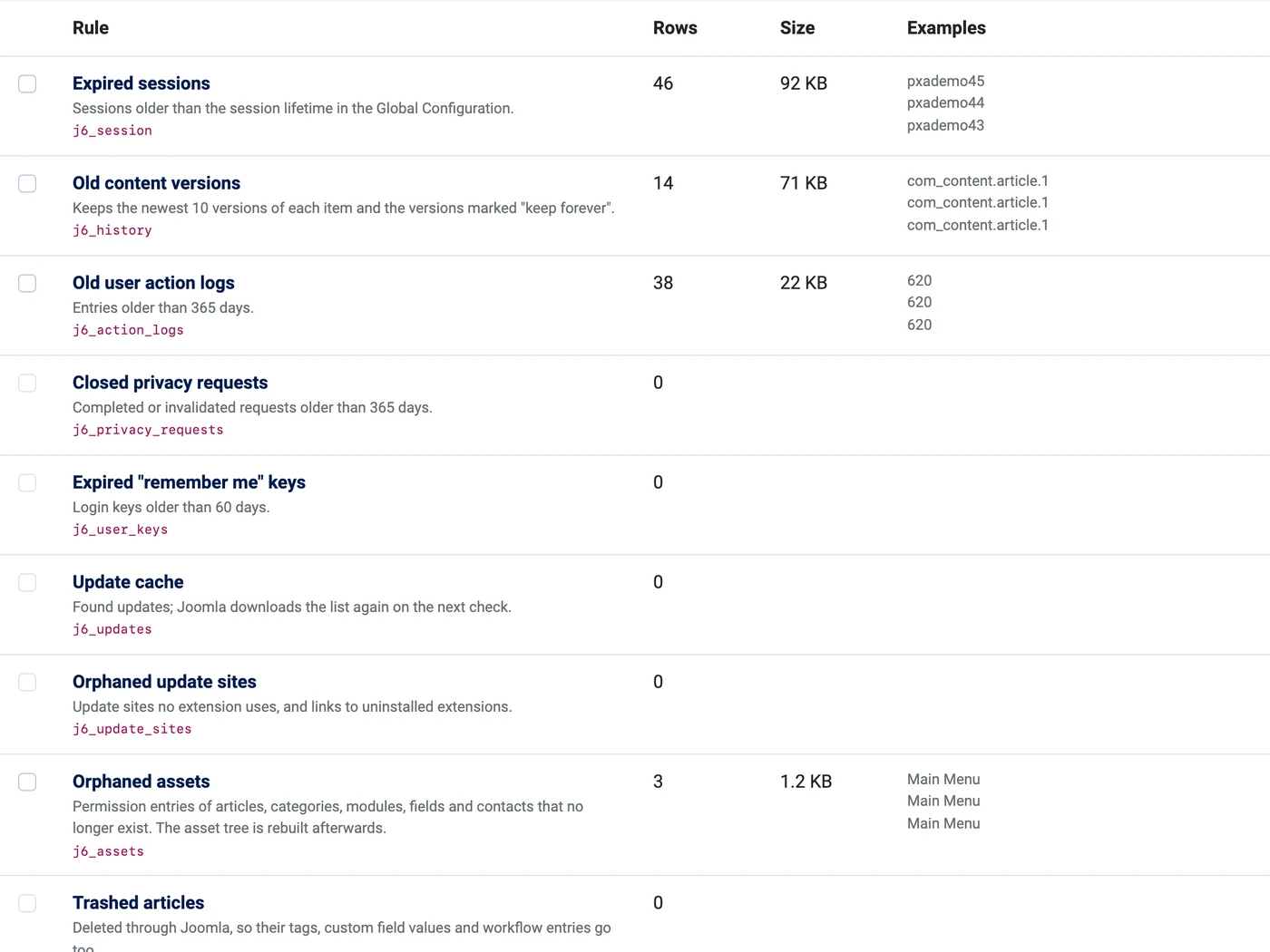Click the Expired "remember me" keys title

[x=189, y=482]
